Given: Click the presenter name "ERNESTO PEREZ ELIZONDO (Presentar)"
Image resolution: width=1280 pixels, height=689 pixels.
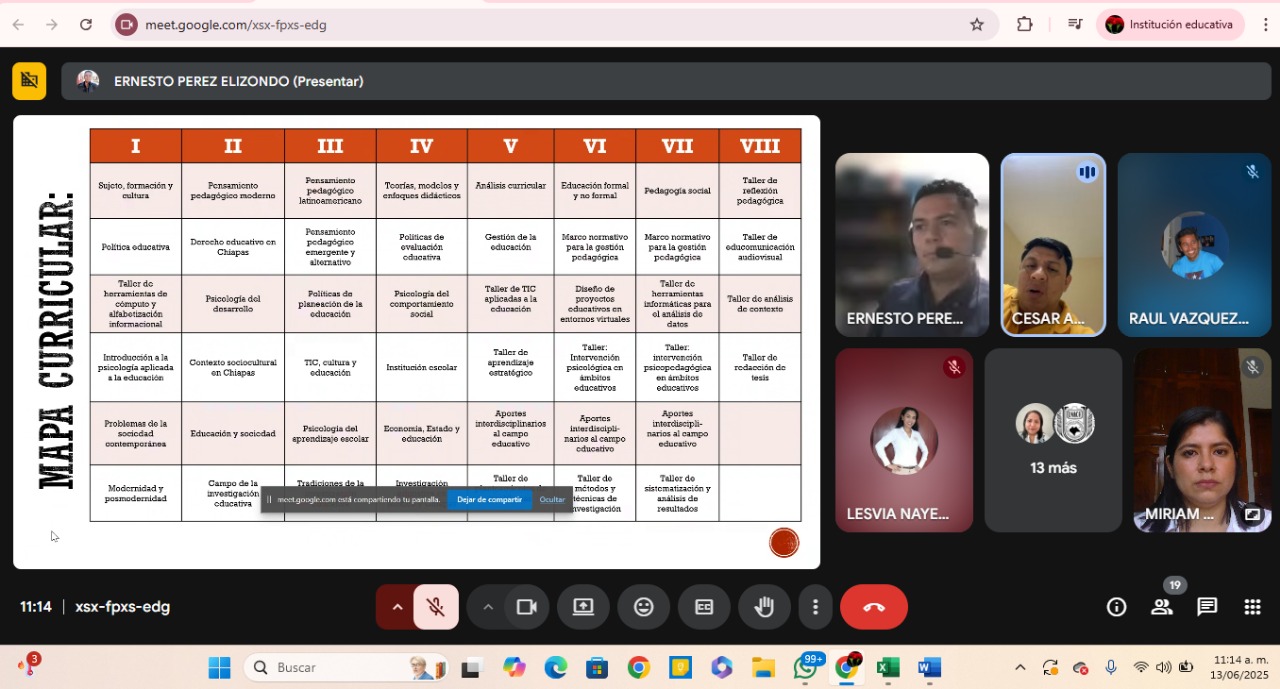Looking at the screenshot, I should pos(238,81).
